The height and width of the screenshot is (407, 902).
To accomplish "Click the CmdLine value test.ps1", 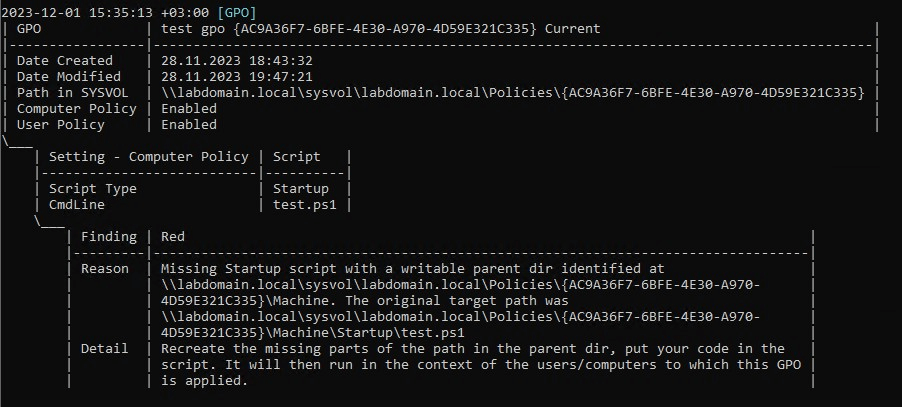I will pos(304,205).
